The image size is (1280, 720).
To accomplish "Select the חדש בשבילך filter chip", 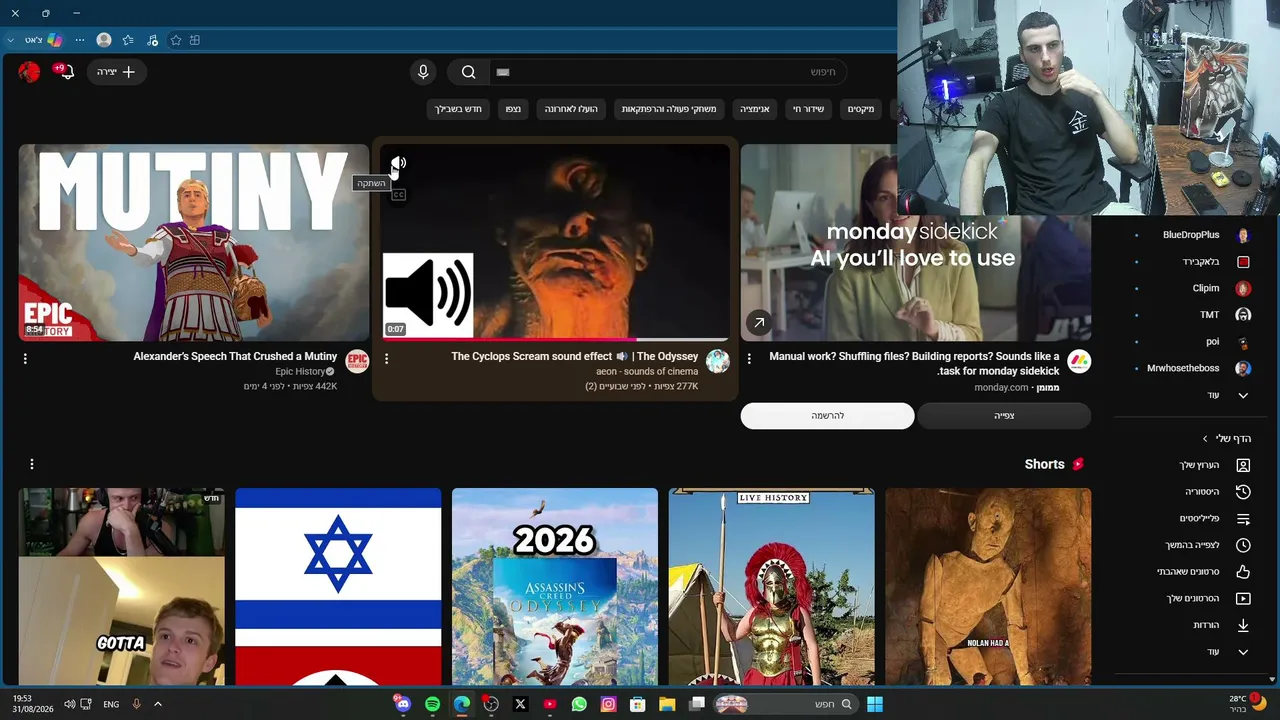I will point(458,109).
